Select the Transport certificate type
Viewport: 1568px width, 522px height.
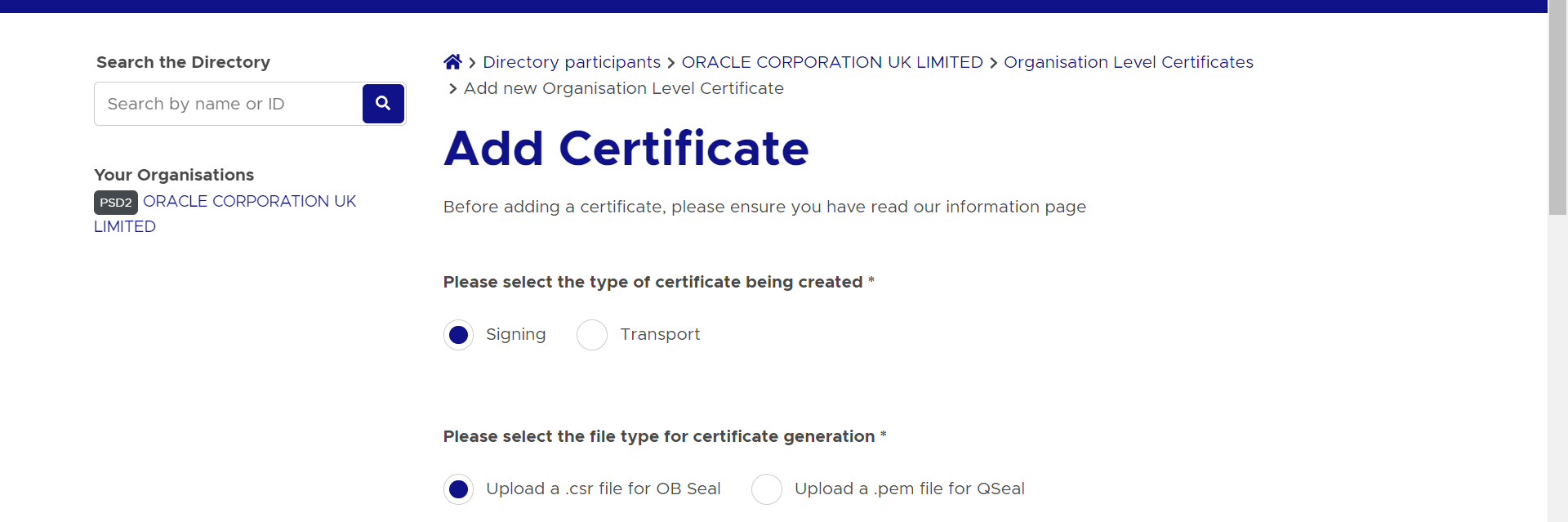(592, 335)
